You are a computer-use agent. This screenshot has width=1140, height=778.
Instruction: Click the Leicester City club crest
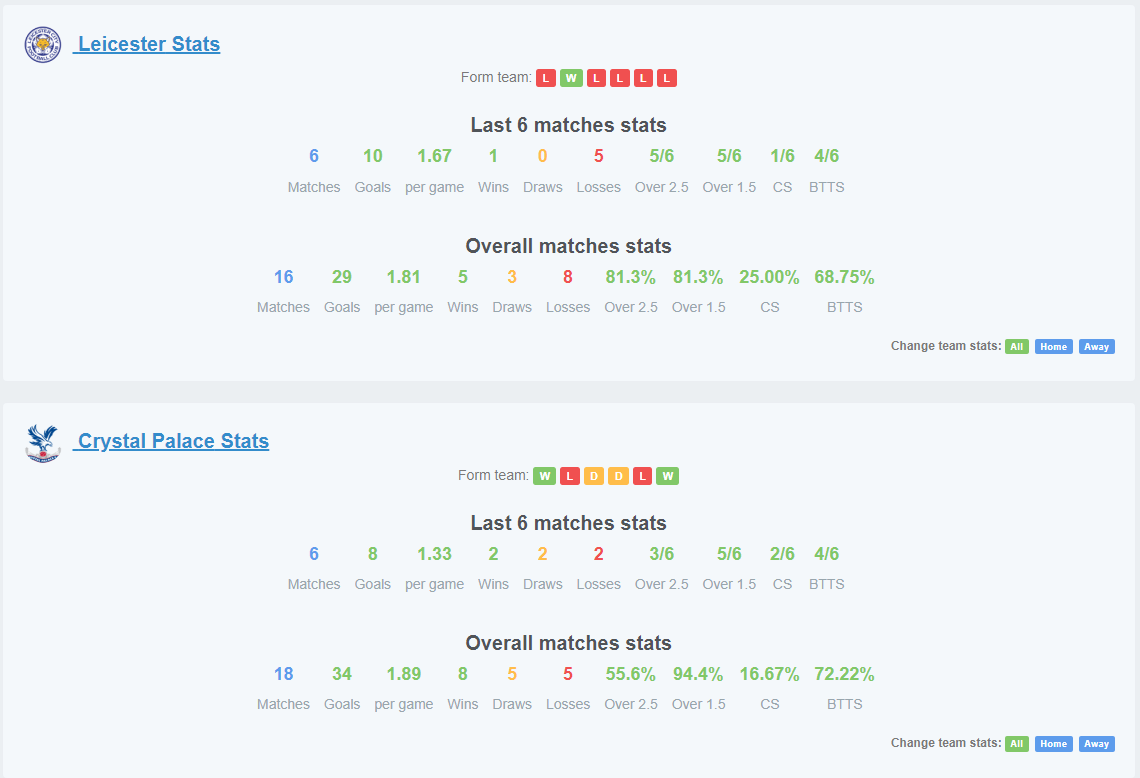[42, 44]
